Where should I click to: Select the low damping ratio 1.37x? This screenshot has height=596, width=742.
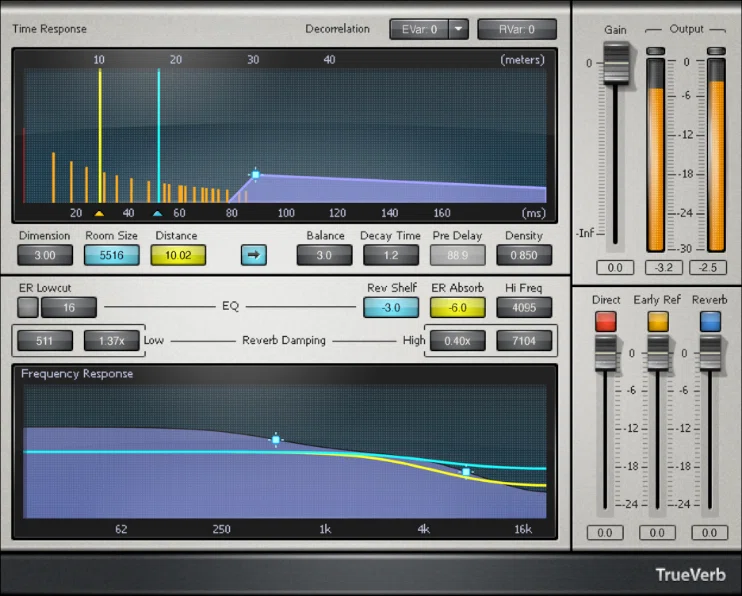tap(112, 340)
